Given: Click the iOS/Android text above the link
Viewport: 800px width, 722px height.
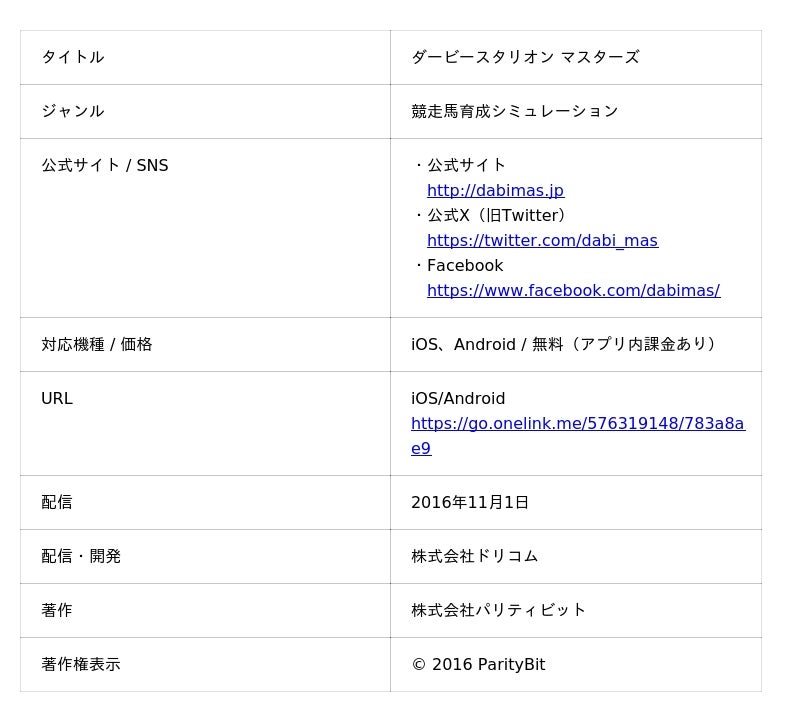Looking at the screenshot, I should (x=458, y=398).
